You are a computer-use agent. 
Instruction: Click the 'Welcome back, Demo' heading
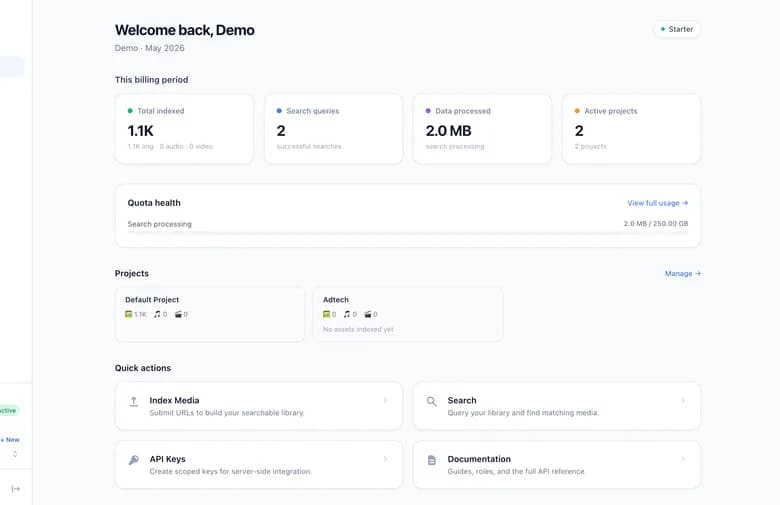(185, 30)
